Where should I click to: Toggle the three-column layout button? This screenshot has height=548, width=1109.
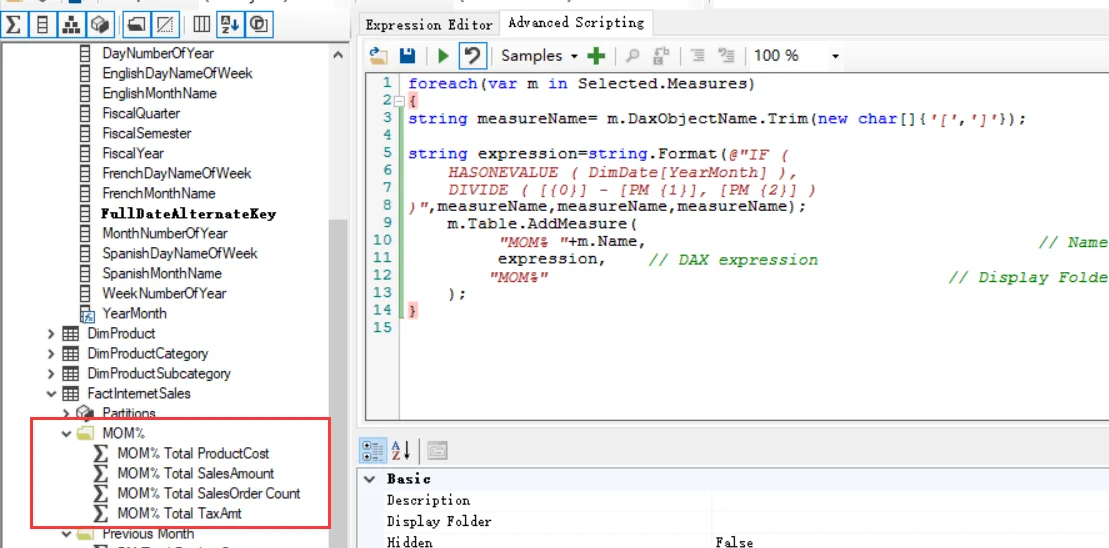(x=202, y=25)
